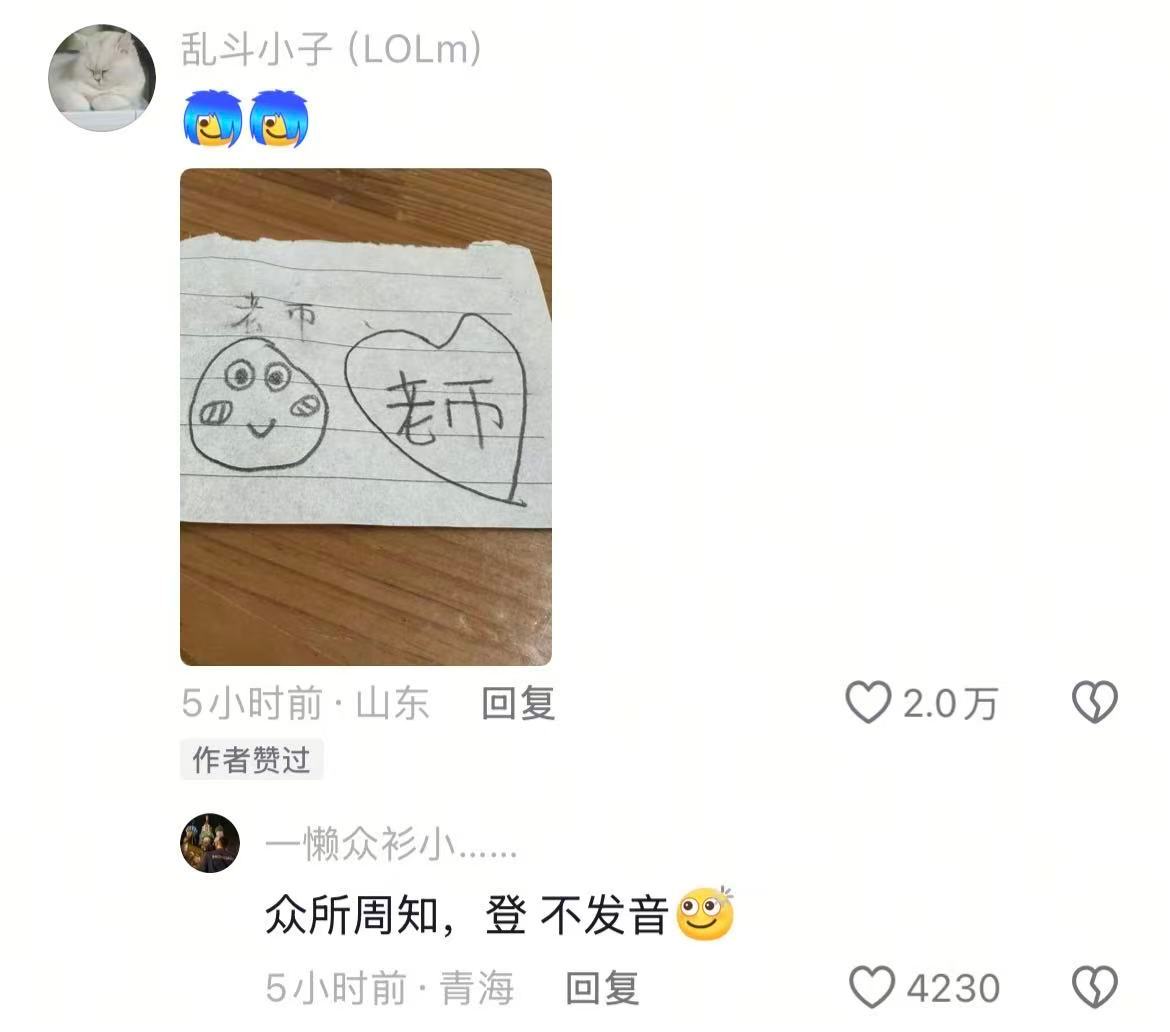Reply to the 青海 comment
Viewport: 1170px width, 1032px height.
602,988
